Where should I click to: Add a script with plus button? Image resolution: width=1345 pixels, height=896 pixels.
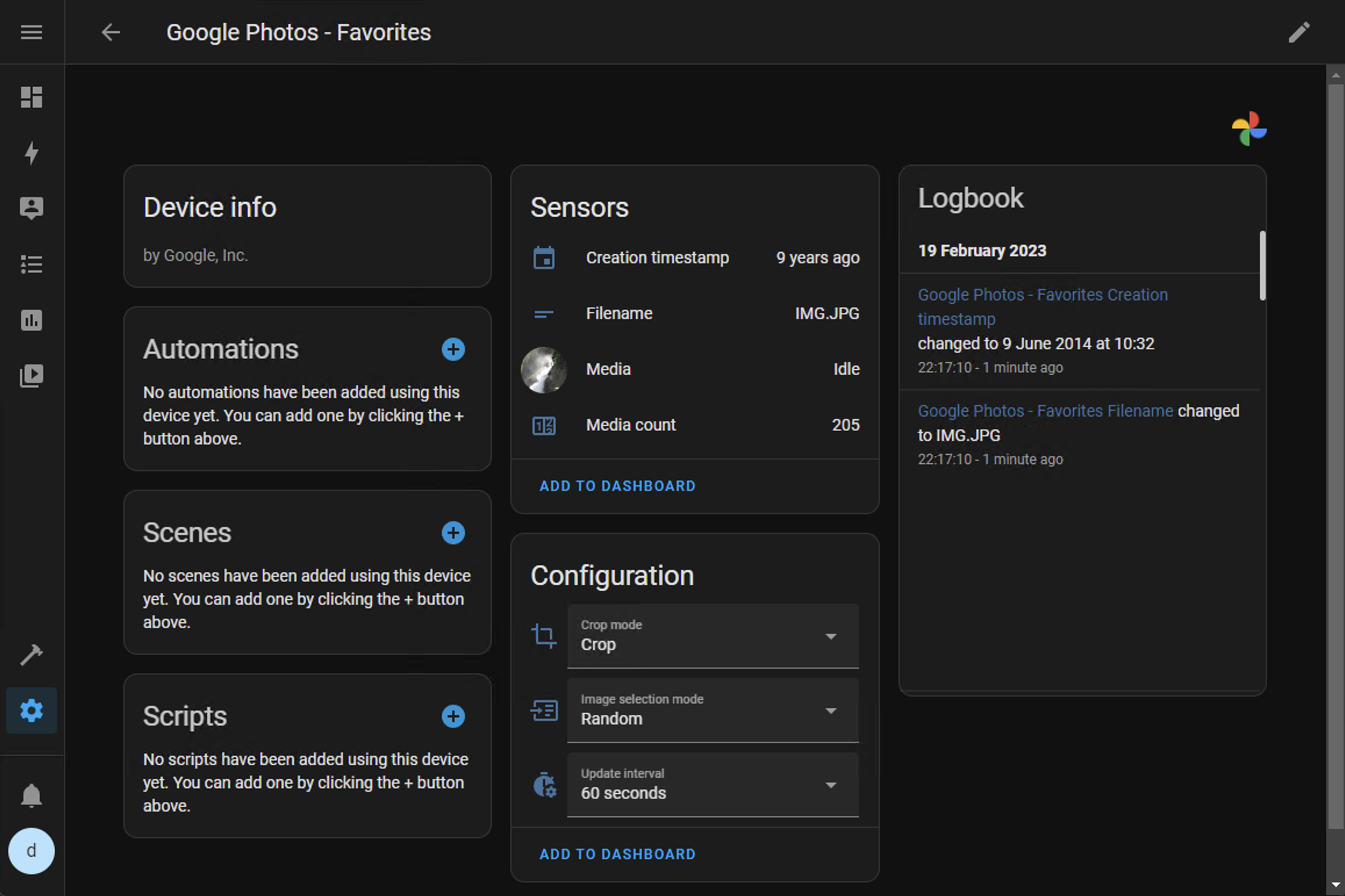coord(453,716)
